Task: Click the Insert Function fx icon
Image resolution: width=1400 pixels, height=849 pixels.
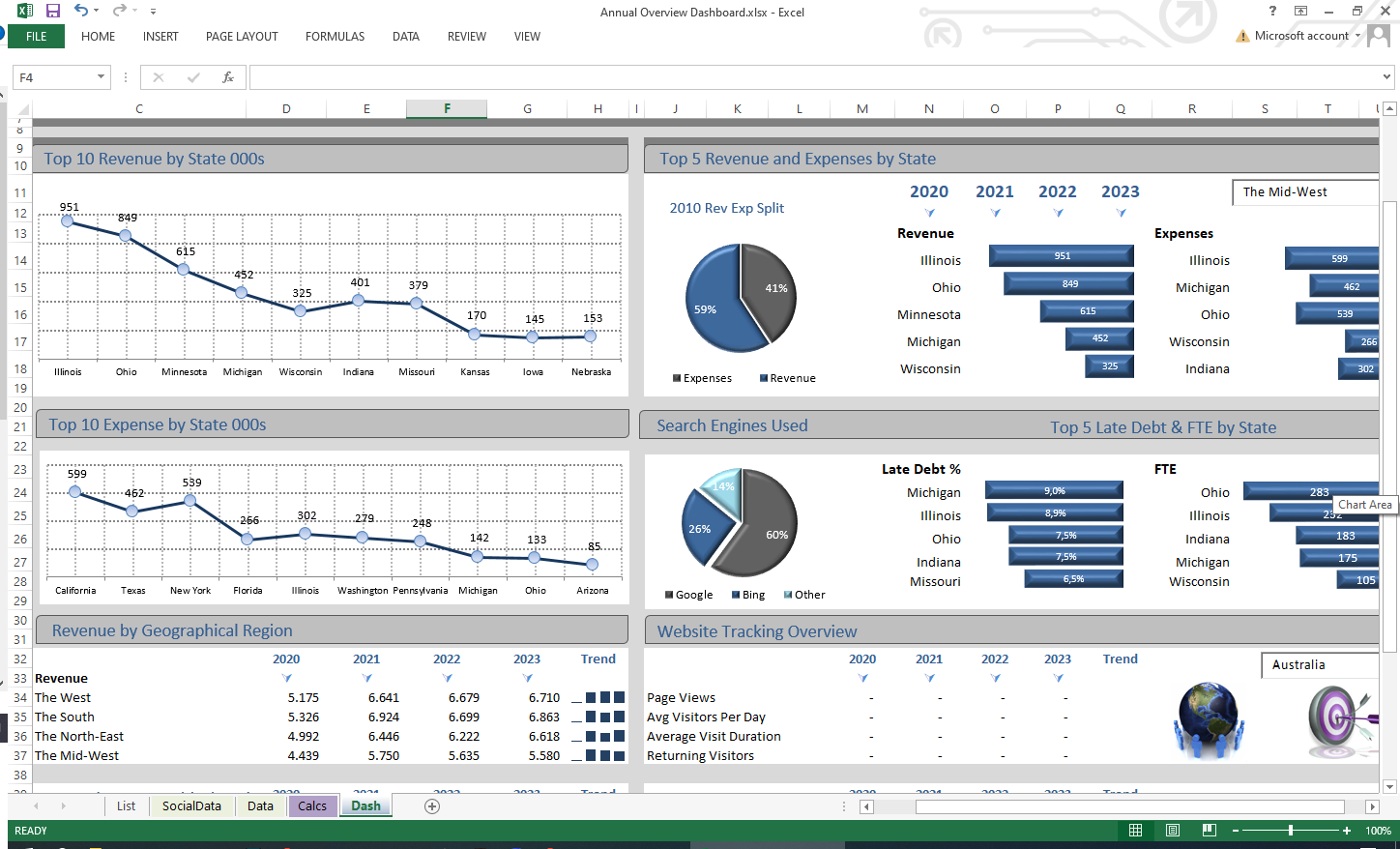Action: pyautogui.click(x=228, y=77)
